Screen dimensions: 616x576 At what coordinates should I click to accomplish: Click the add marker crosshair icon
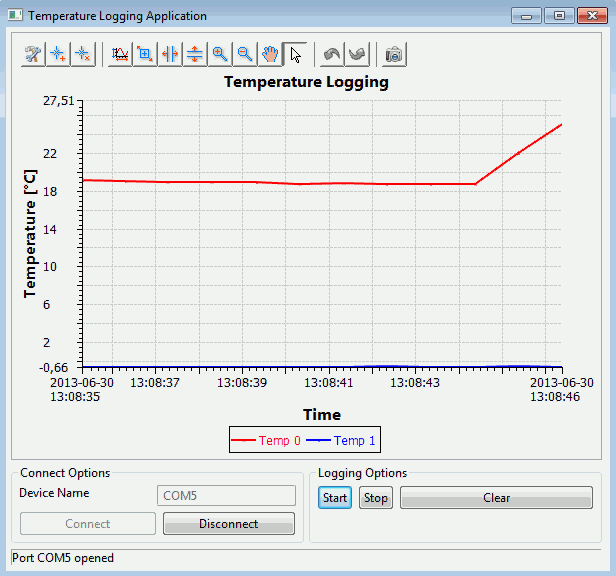[x=59, y=55]
